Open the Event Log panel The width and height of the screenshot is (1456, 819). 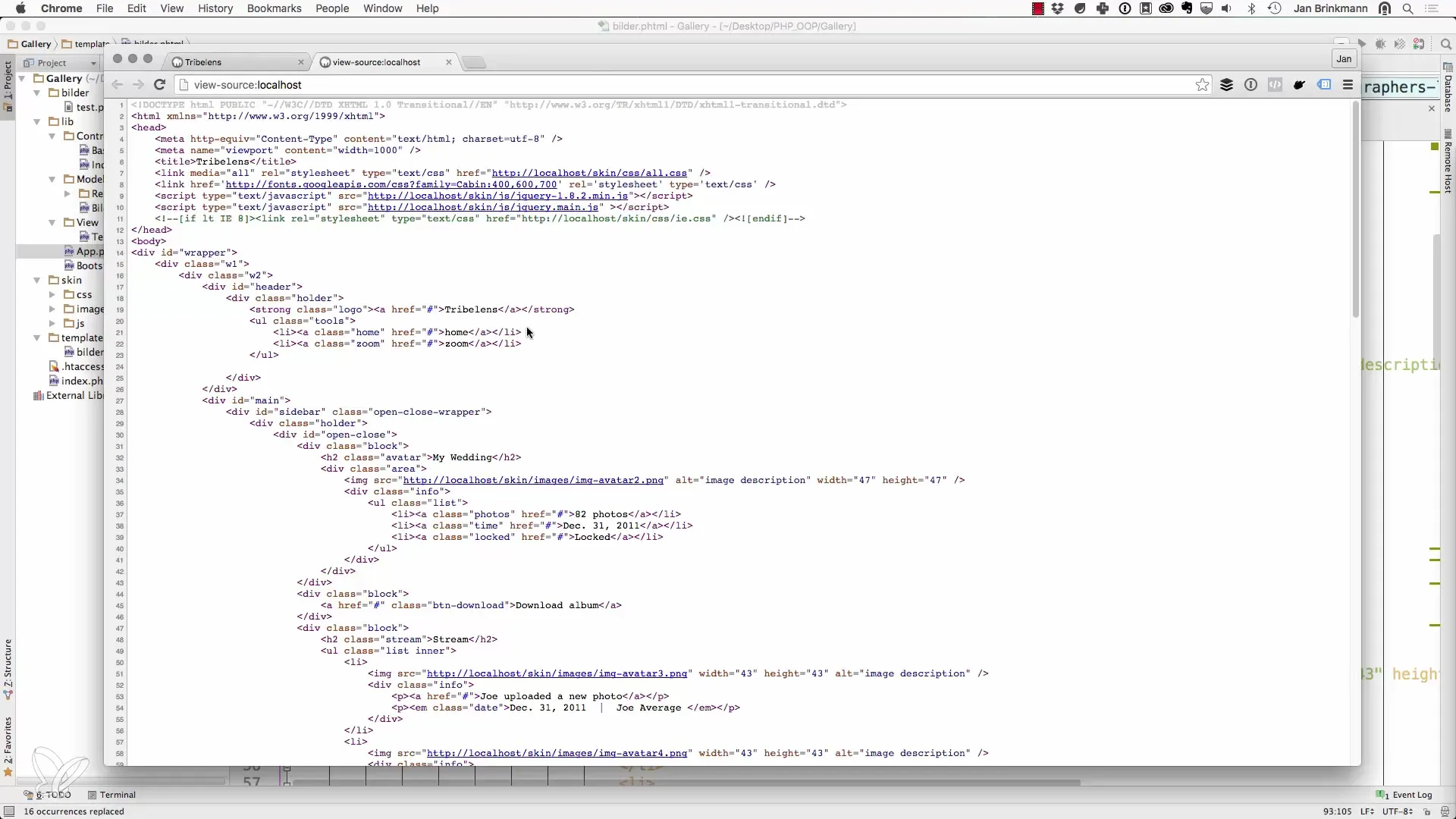1404,795
